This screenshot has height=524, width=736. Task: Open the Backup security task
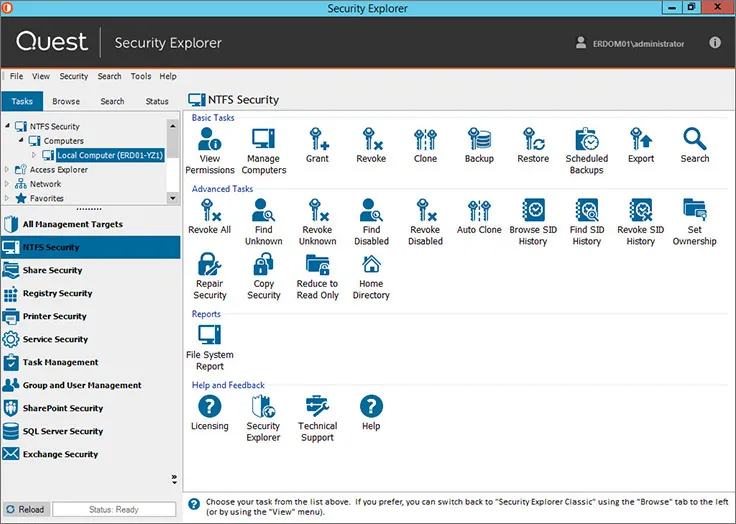(479, 146)
